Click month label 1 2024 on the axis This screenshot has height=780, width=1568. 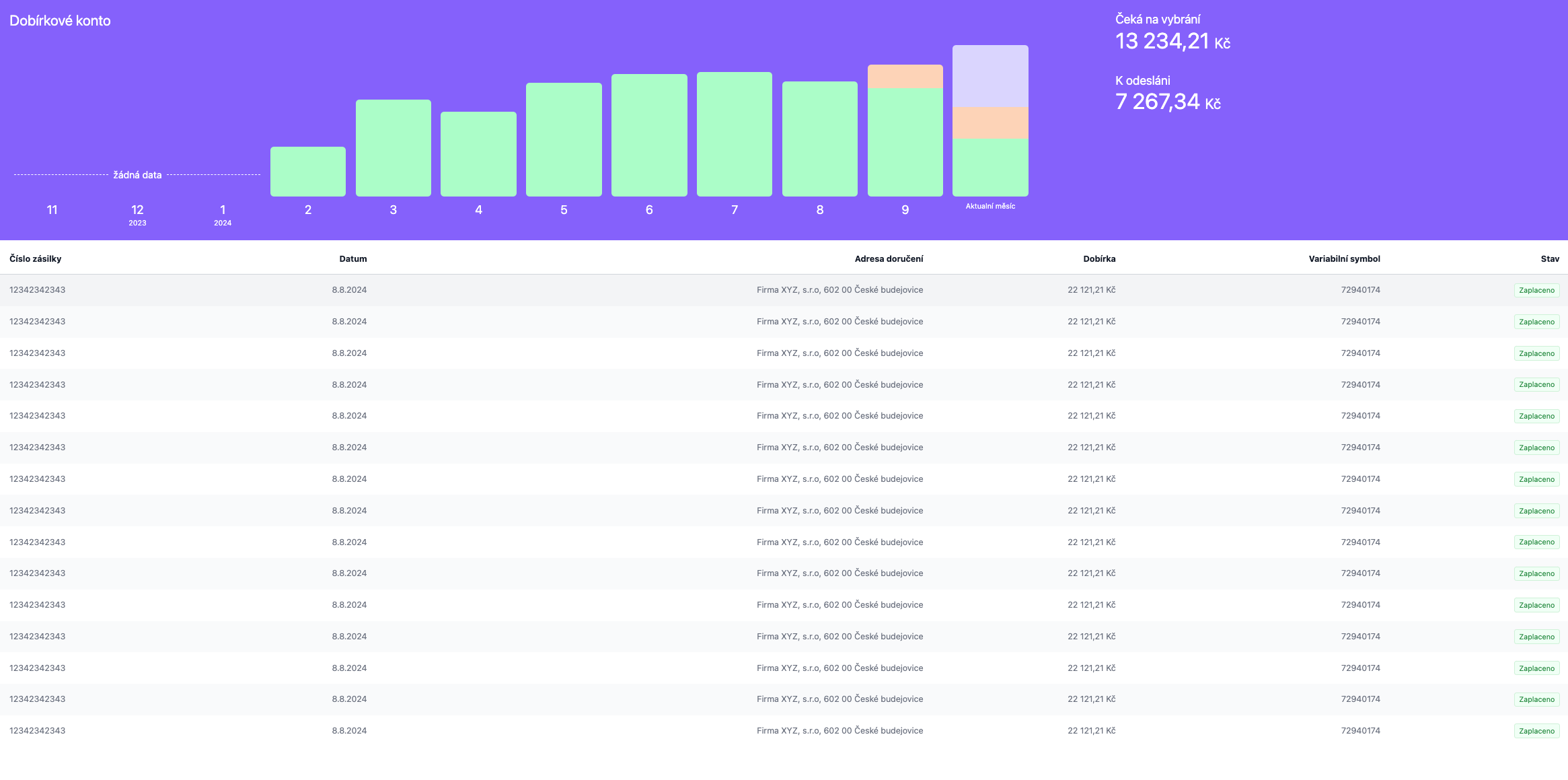coord(223,215)
